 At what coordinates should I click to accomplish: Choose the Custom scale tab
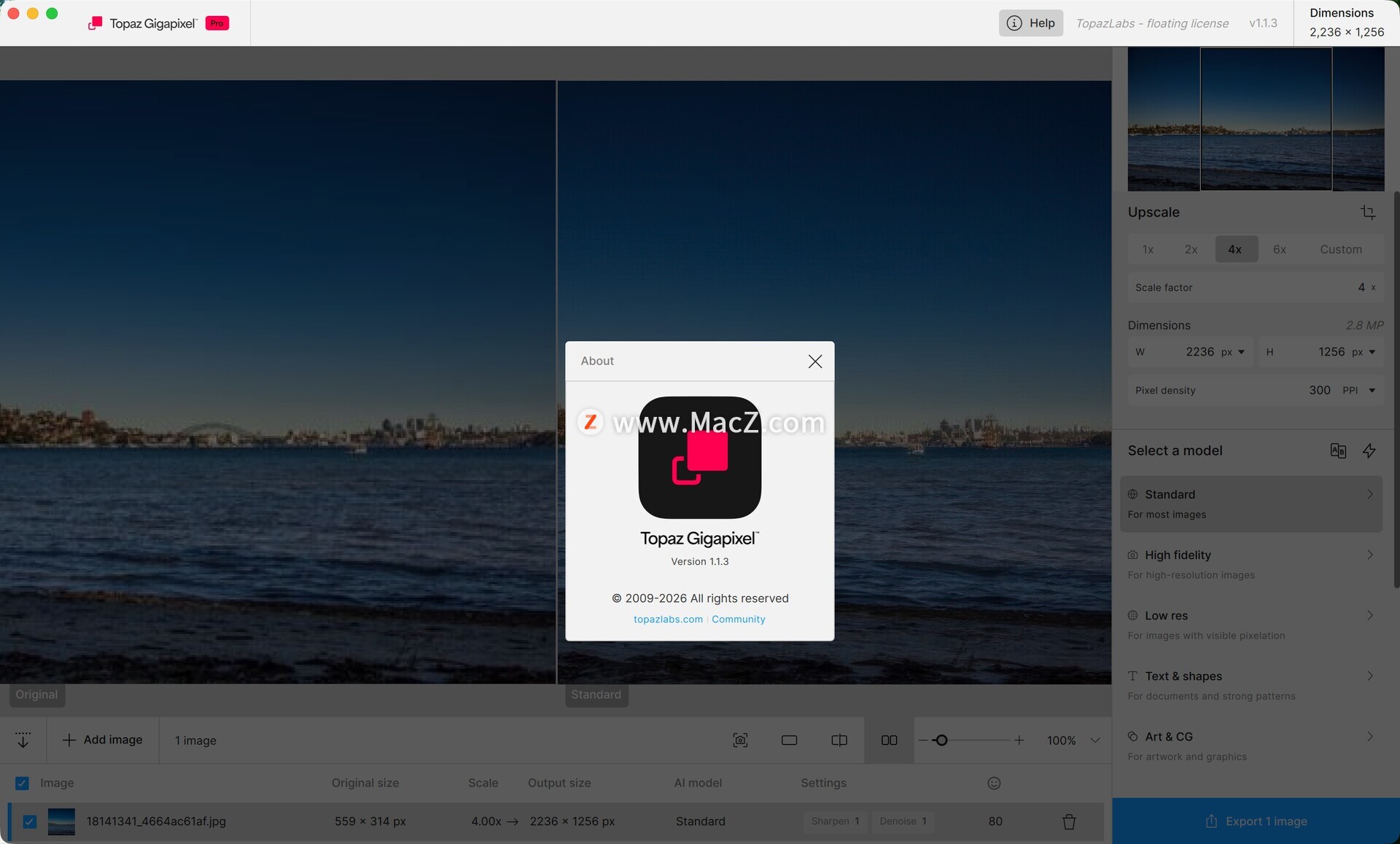(1340, 249)
